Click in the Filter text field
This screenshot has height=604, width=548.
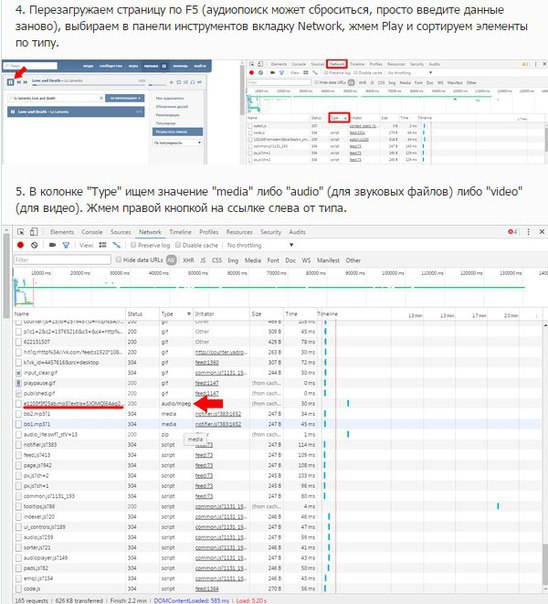coord(62,260)
